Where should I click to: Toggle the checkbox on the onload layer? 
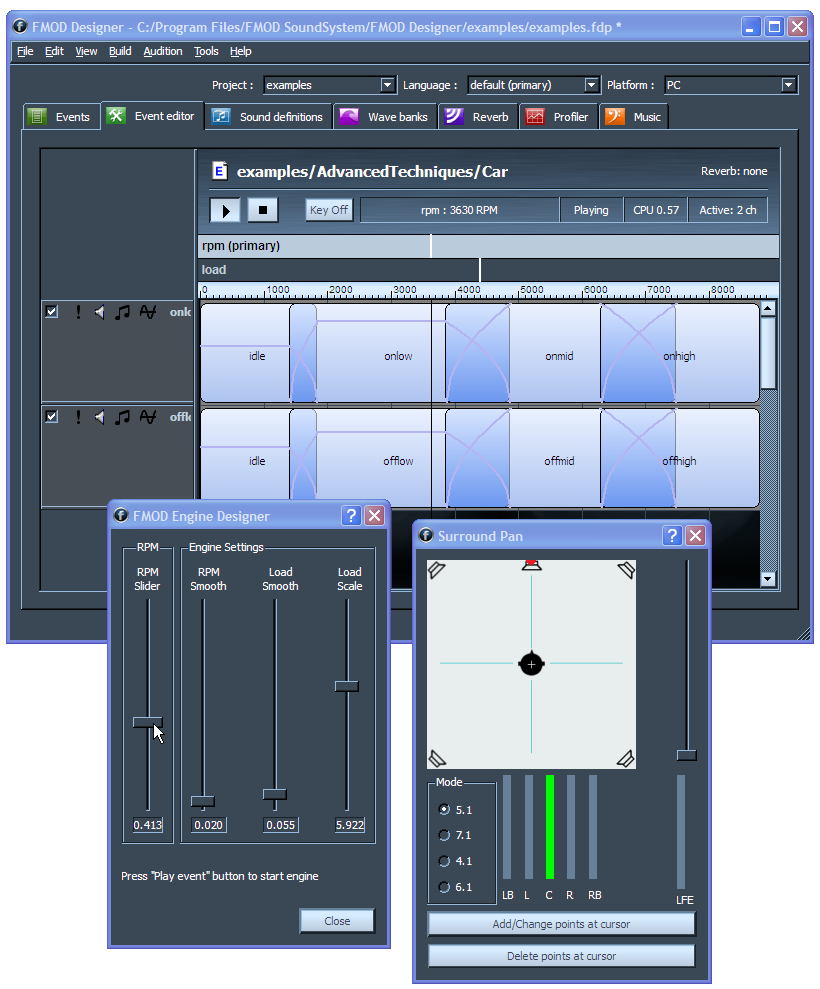[52, 312]
